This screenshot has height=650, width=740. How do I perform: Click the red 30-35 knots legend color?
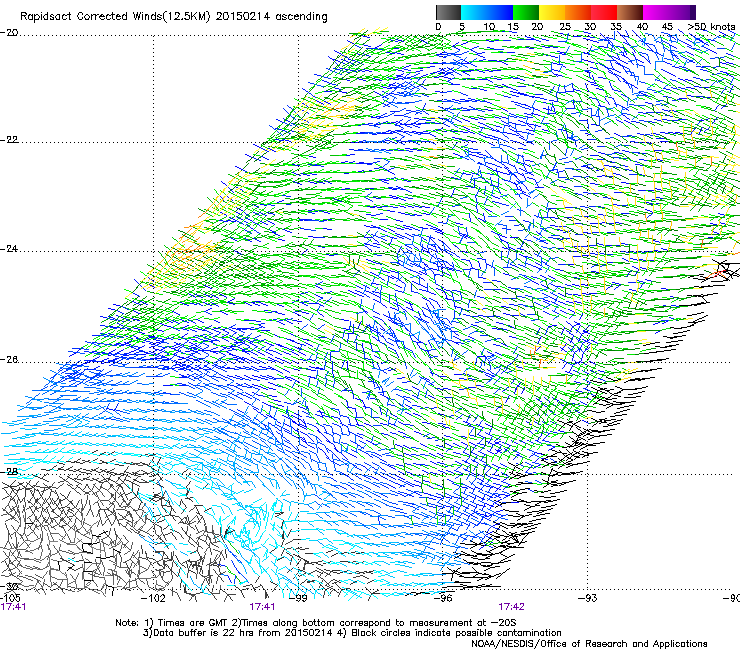tap(604, 12)
